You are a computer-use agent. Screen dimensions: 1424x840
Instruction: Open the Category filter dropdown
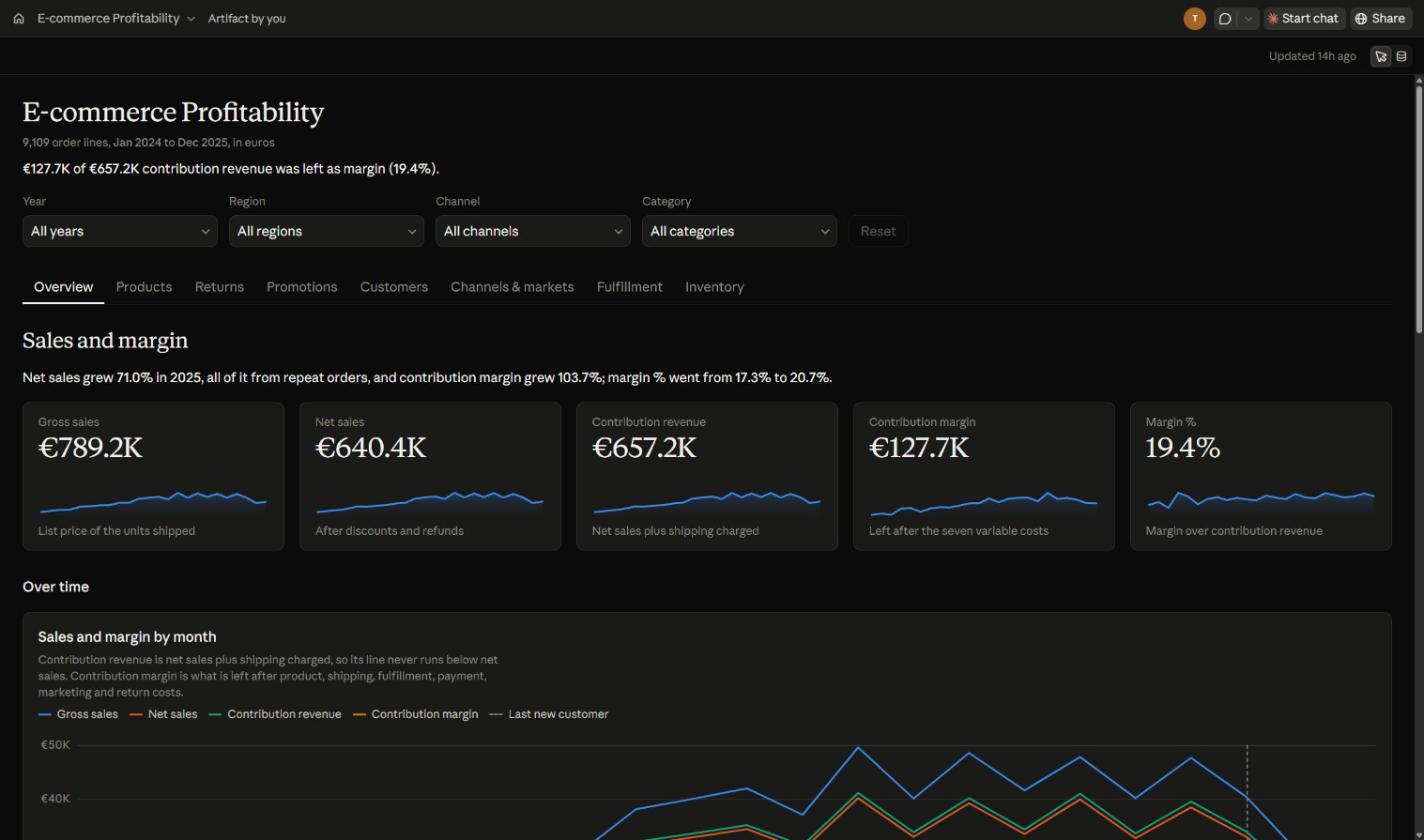[x=739, y=231]
